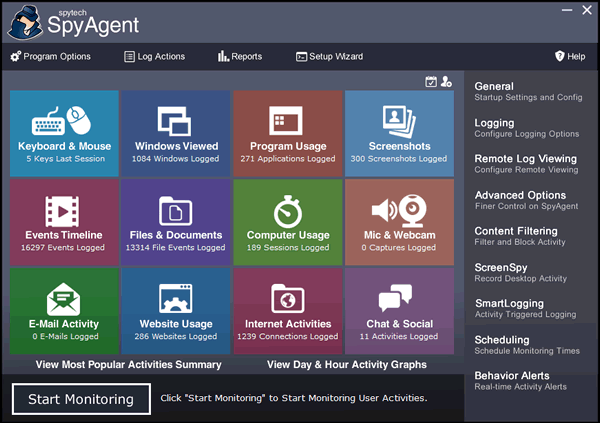This screenshot has height=423, width=600.
Task: Open the Chat & Social tile
Action: click(x=399, y=311)
